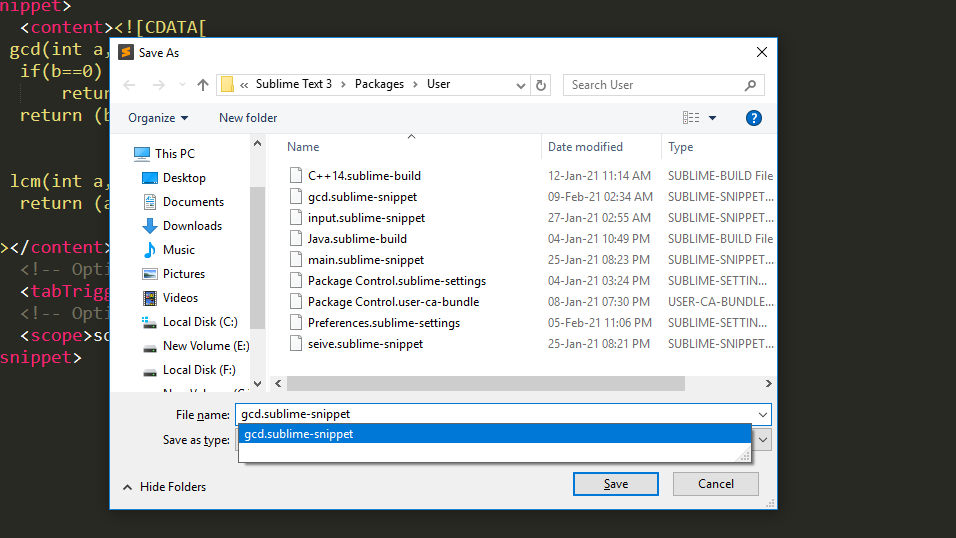The width and height of the screenshot is (956, 538).
Task: Select Package Control.sublime-settings file
Action: click(x=396, y=281)
